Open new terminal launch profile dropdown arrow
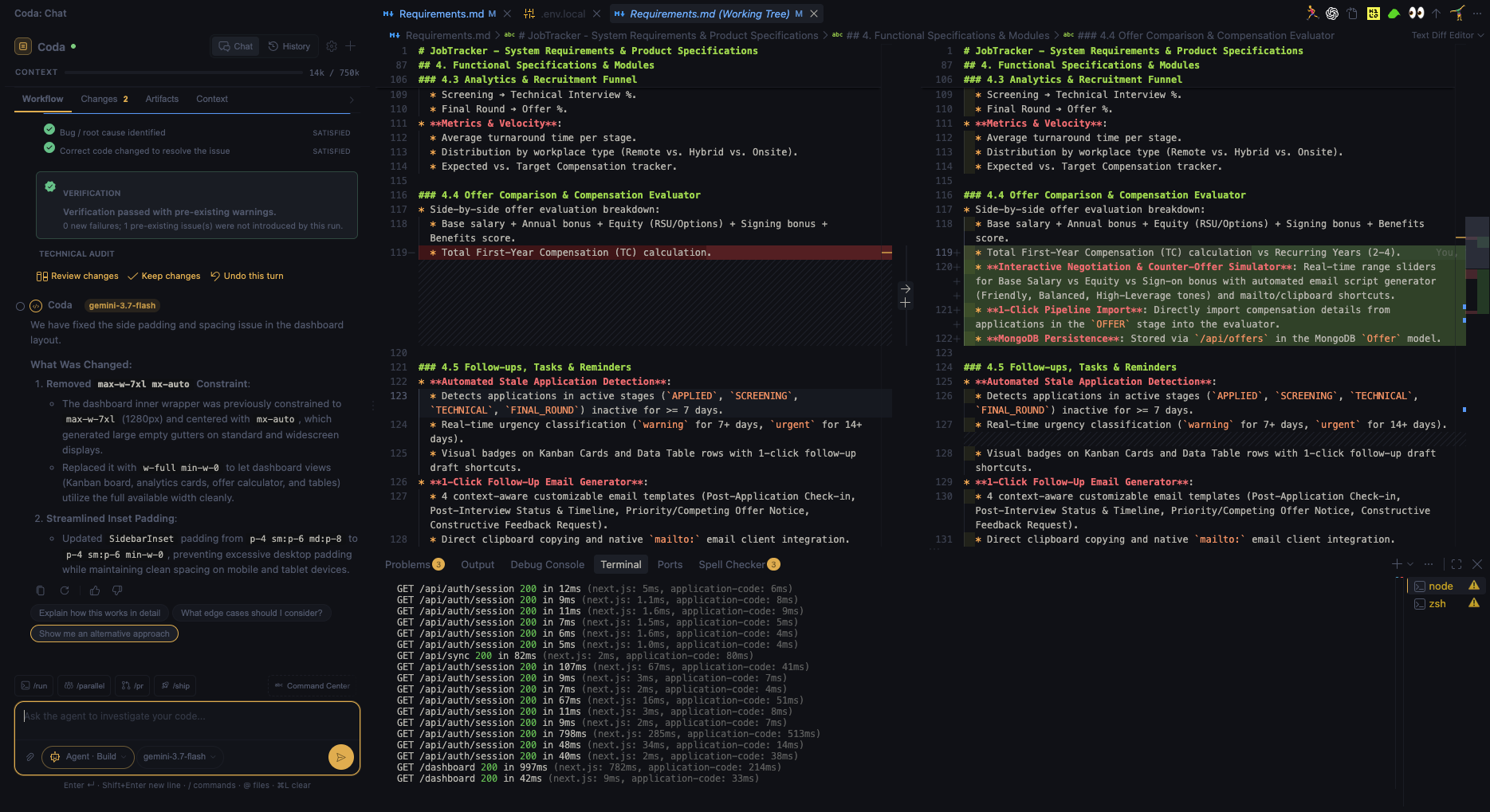Image resolution: width=1490 pixels, height=812 pixels. point(1410,564)
